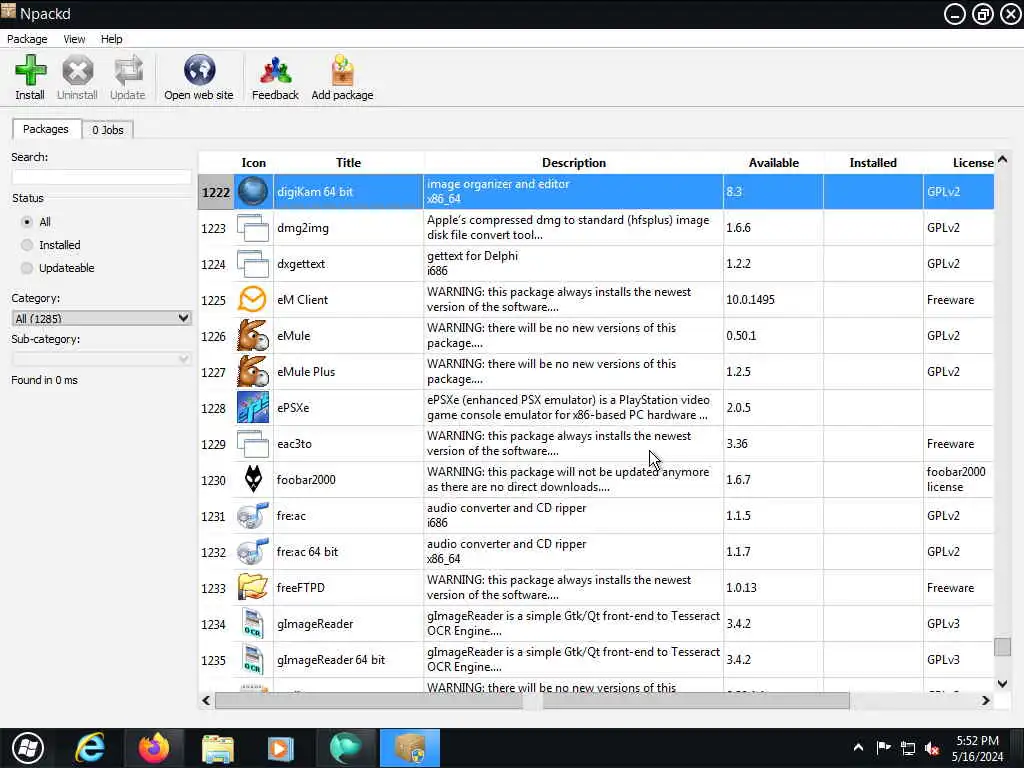Click the horizontal scrollbar thumb
The height and width of the screenshot is (768, 1024).
coord(532,701)
